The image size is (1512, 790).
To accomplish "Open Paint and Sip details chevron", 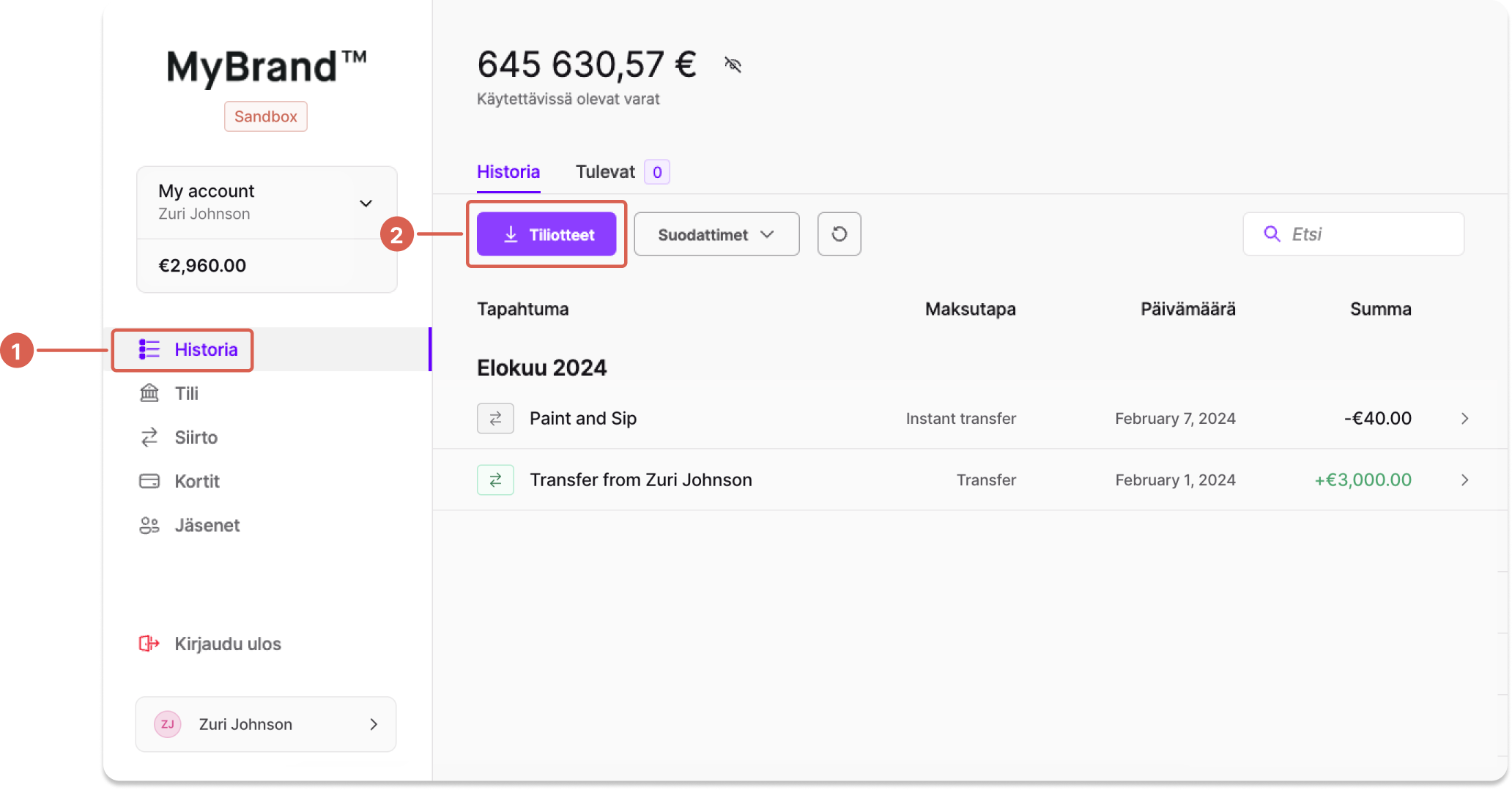I will click(x=1465, y=418).
